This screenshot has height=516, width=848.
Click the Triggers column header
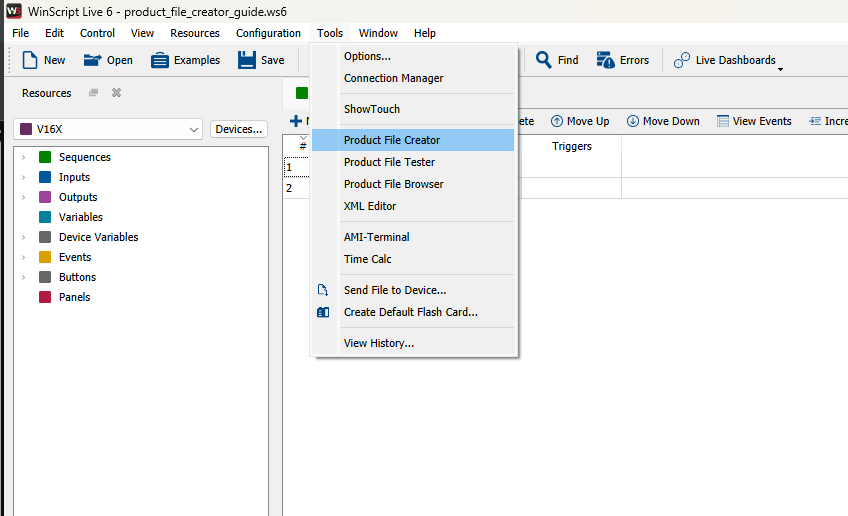coord(572,146)
